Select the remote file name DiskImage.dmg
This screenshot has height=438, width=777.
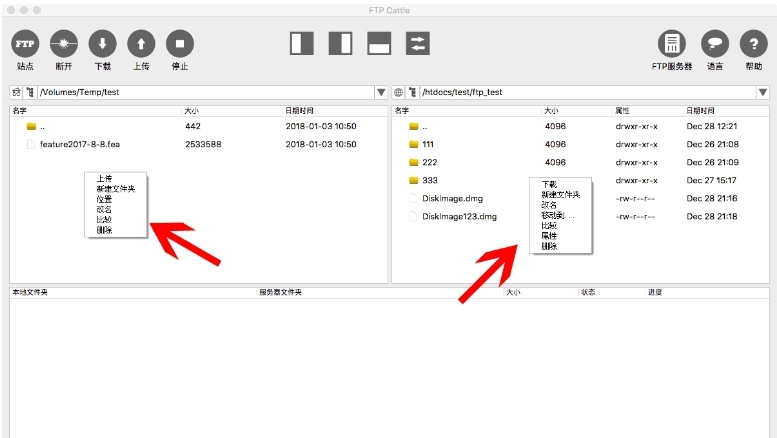(x=452, y=198)
